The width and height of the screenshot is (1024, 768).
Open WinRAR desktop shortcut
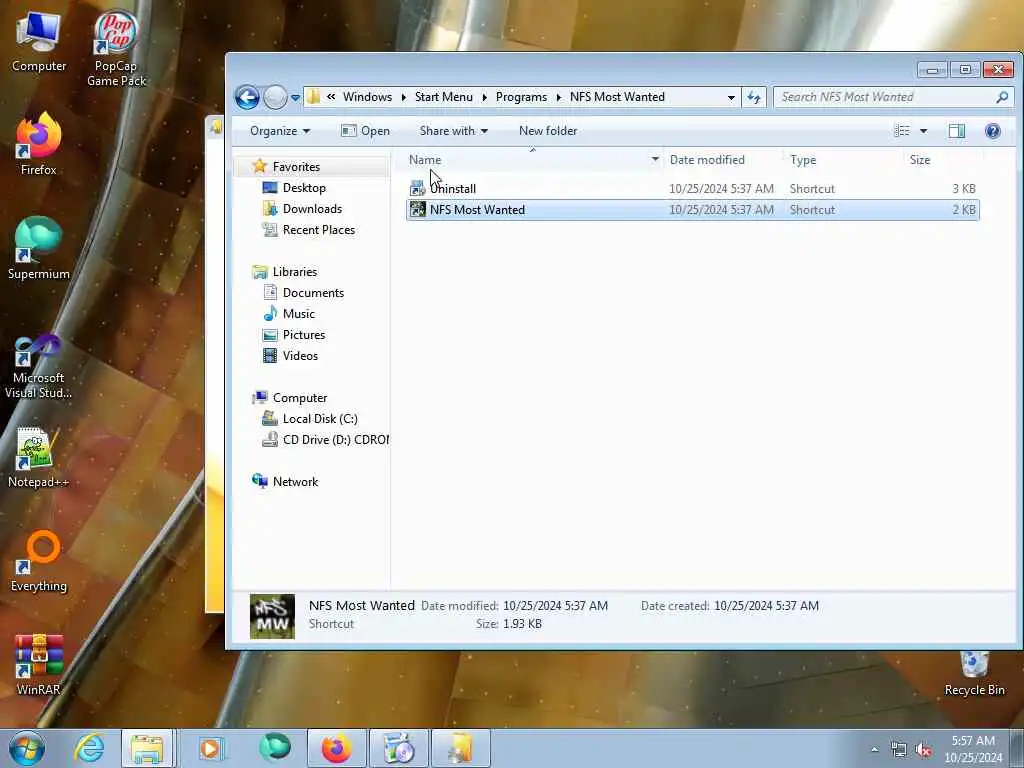[39, 665]
